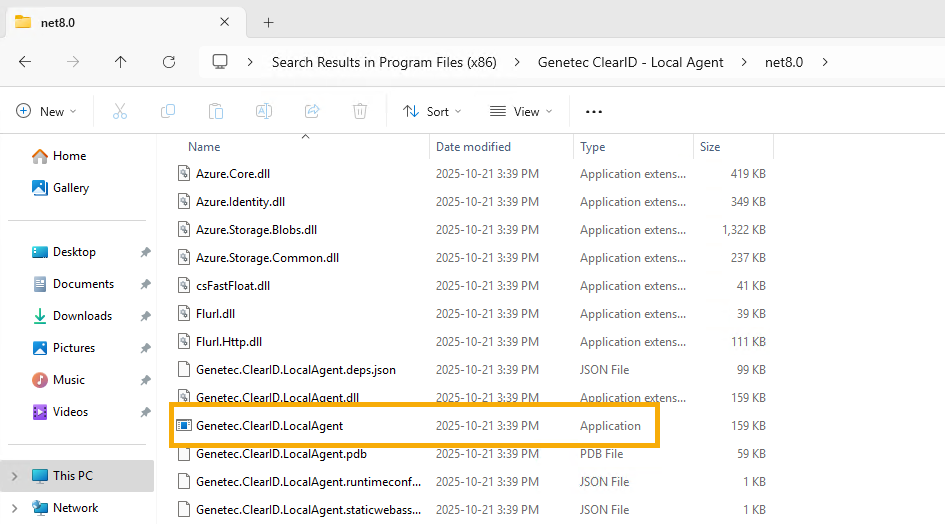Go back with the Back arrow
Screen dimensions: 945x524
[25, 62]
